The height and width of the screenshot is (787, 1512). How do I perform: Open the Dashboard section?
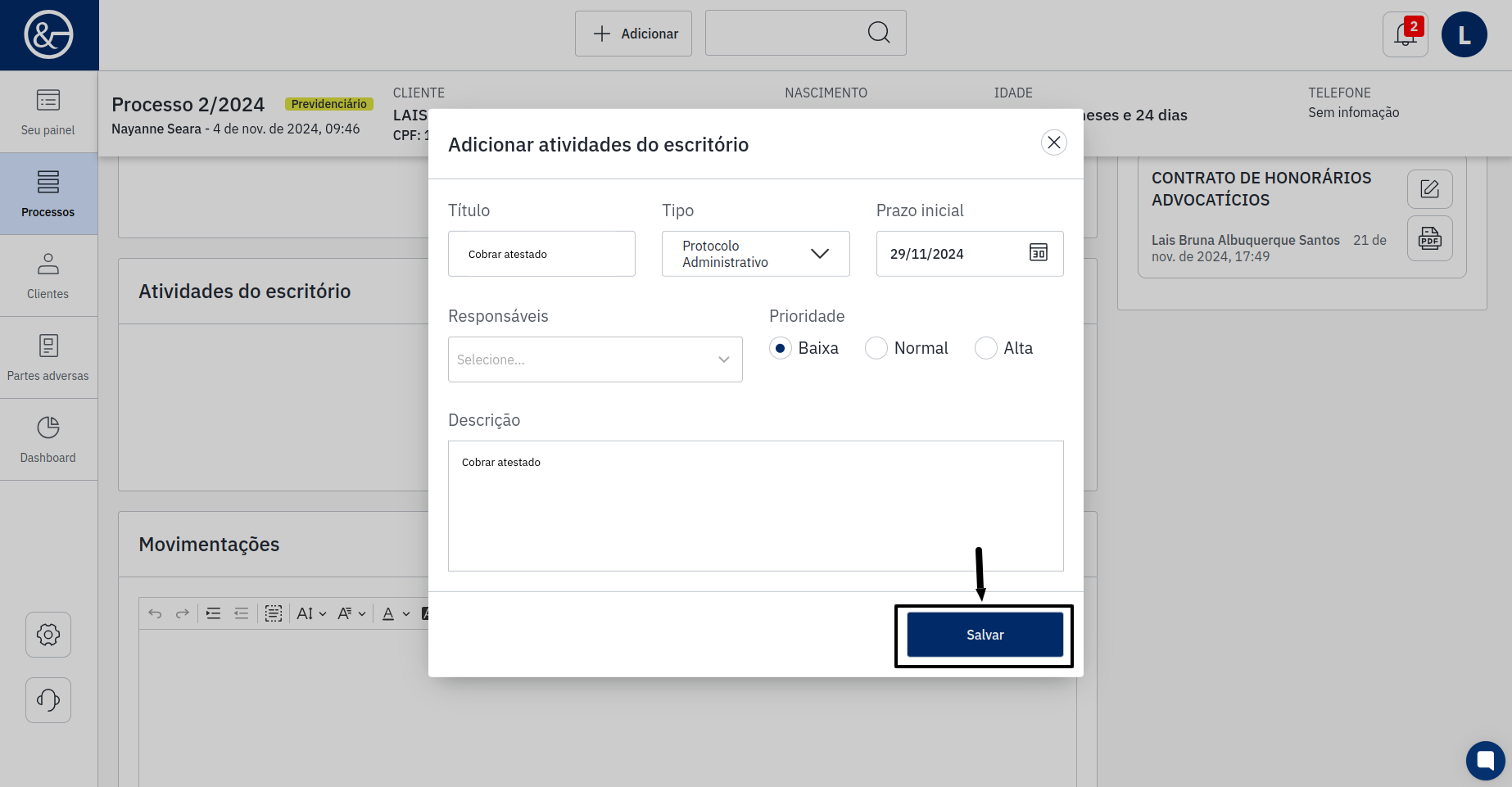pos(48,440)
